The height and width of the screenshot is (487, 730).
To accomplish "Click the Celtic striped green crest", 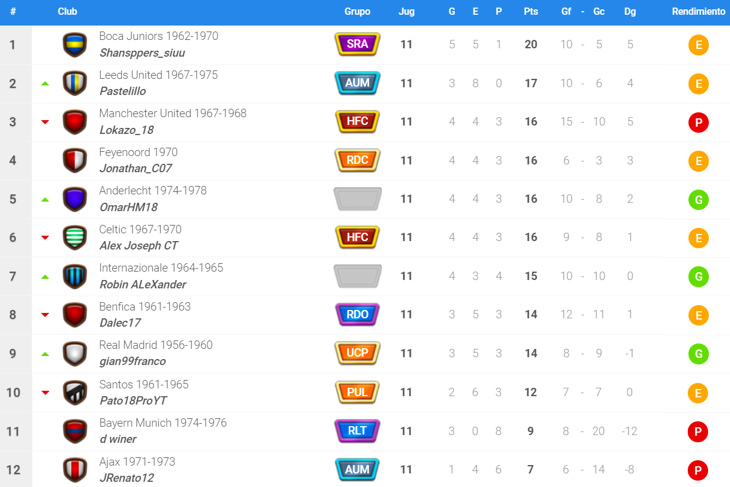I will tap(74, 238).
